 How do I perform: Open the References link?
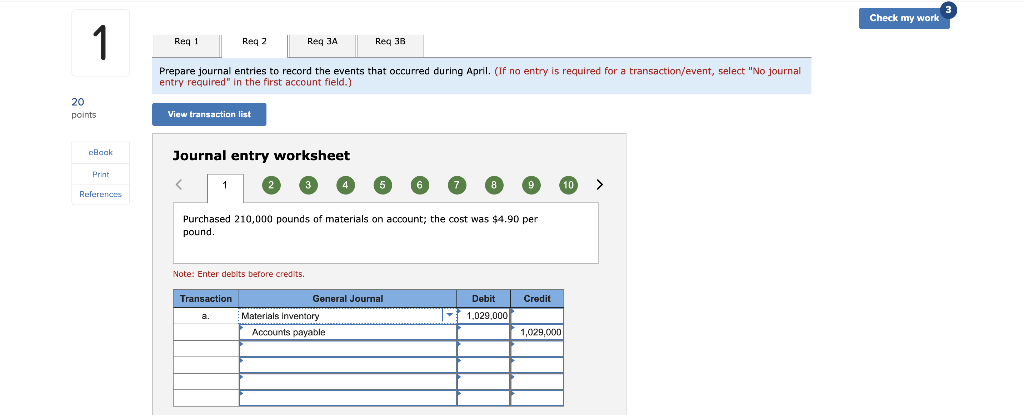[x=101, y=195]
